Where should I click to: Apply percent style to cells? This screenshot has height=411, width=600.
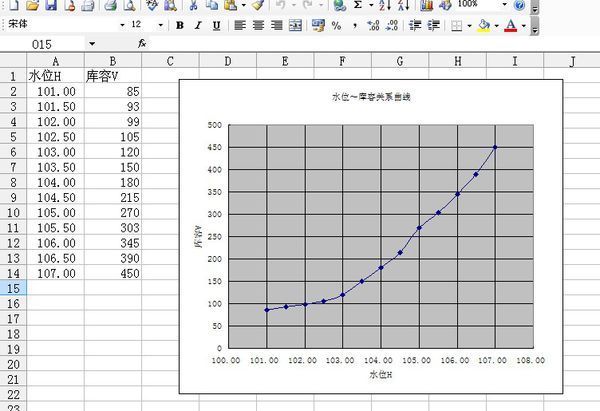pos(336,26)
